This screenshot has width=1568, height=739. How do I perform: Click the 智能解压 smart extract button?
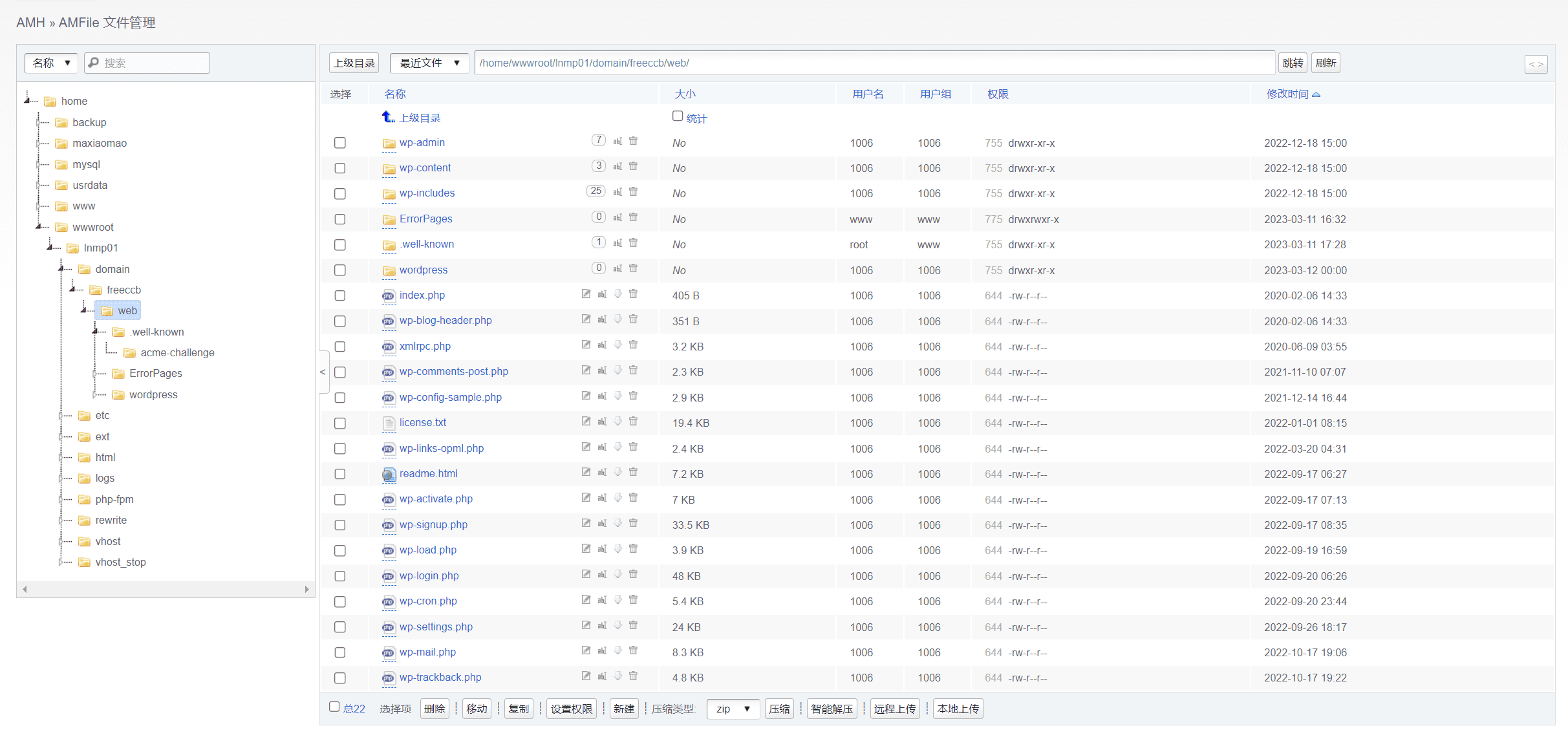click(x=832, y=709)
